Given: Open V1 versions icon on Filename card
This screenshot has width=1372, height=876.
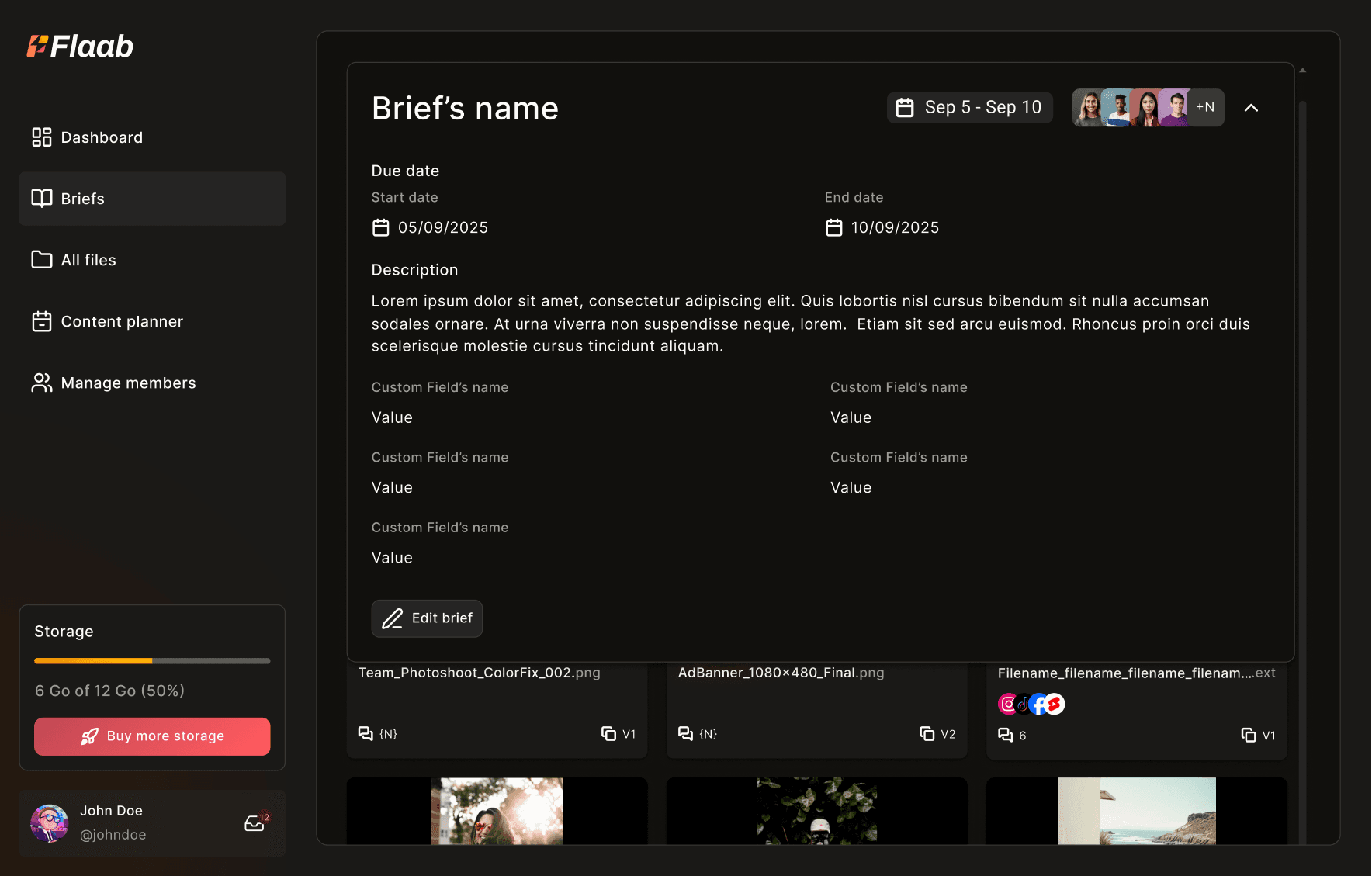Looking at the screenshot, I should pos(1249,735).
